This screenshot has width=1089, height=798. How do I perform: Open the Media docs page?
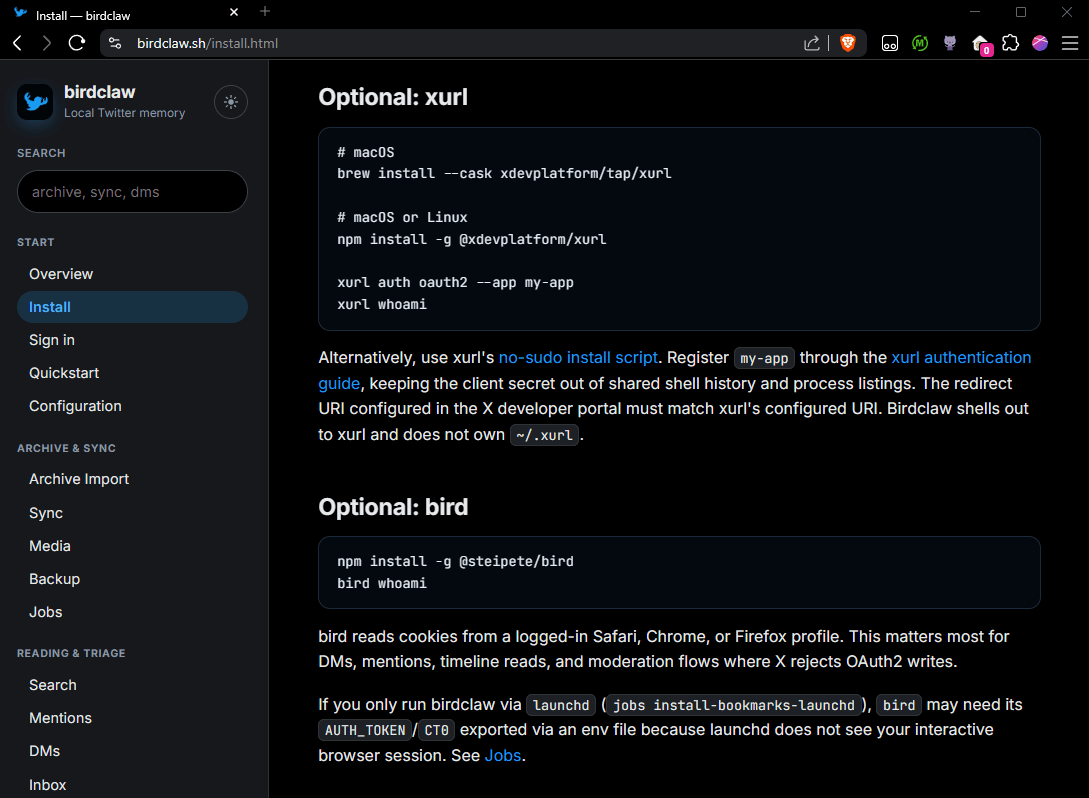50,546
